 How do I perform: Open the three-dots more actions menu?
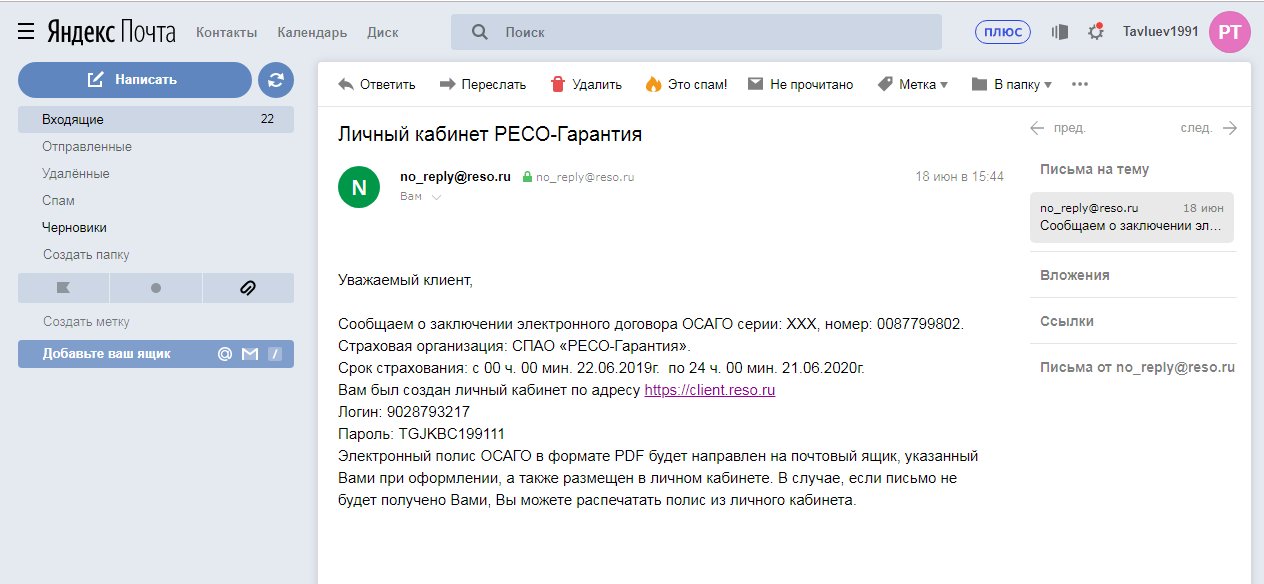click(x=1080, y=84)
